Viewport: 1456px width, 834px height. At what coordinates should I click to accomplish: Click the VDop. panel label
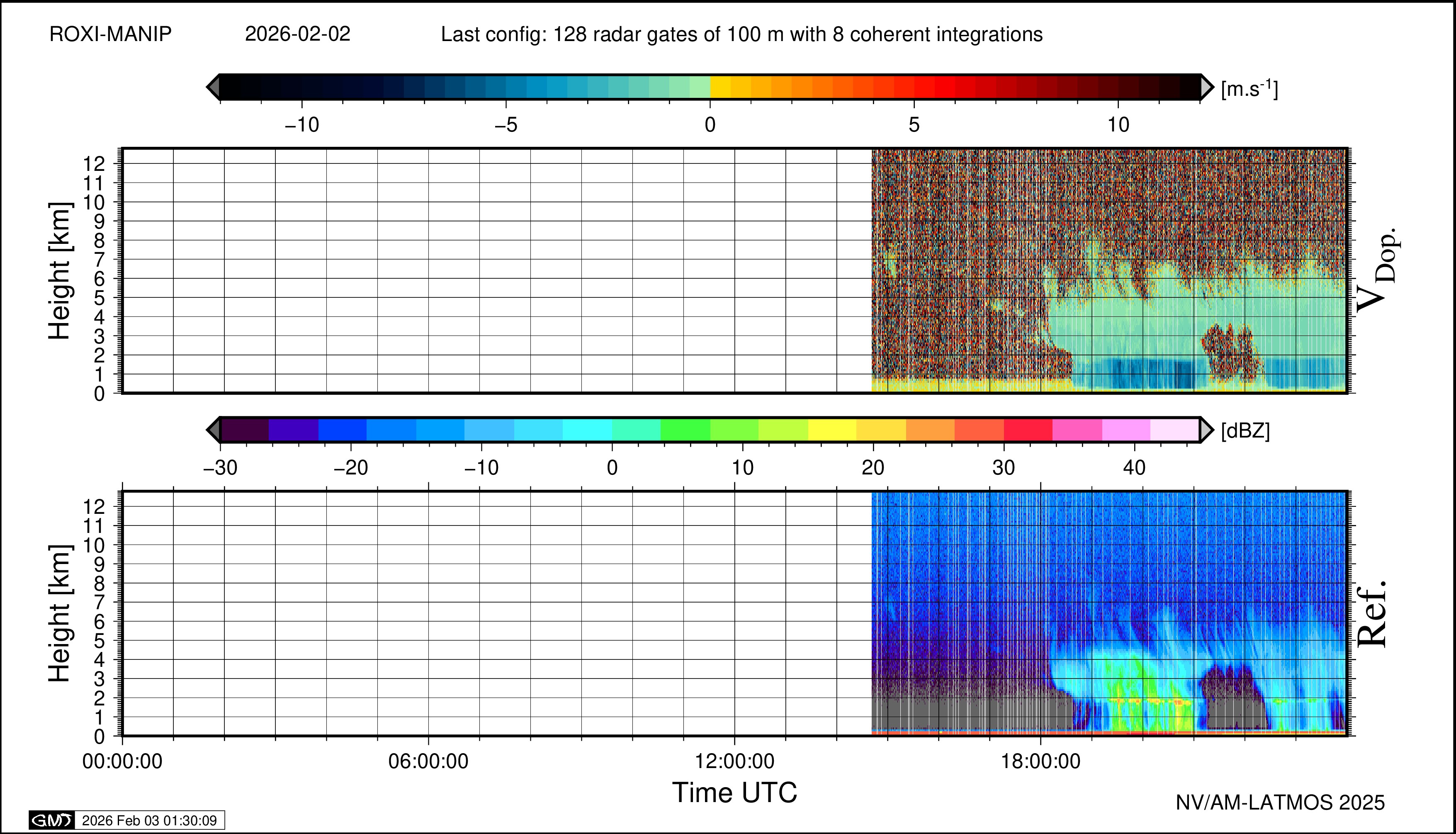(x=1378, y=270)
